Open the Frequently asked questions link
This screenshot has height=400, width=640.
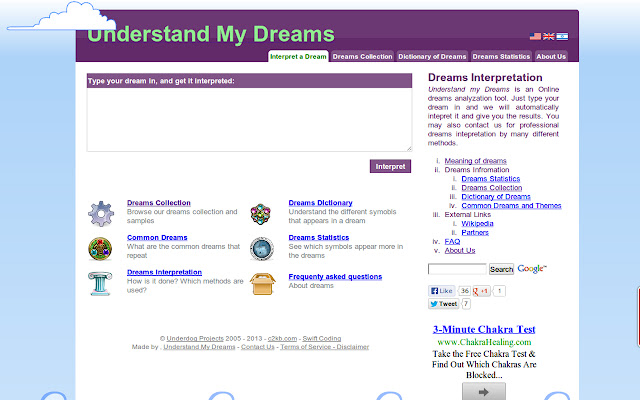335,277
